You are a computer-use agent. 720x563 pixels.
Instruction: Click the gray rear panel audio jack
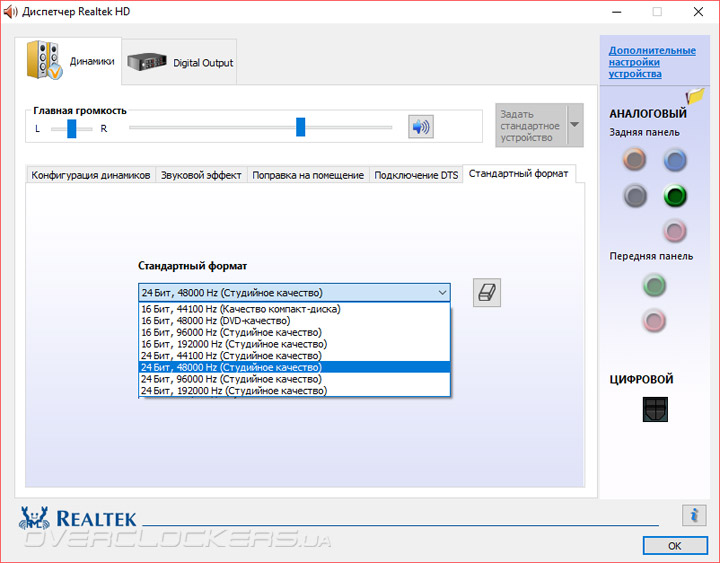coord(635,196)
